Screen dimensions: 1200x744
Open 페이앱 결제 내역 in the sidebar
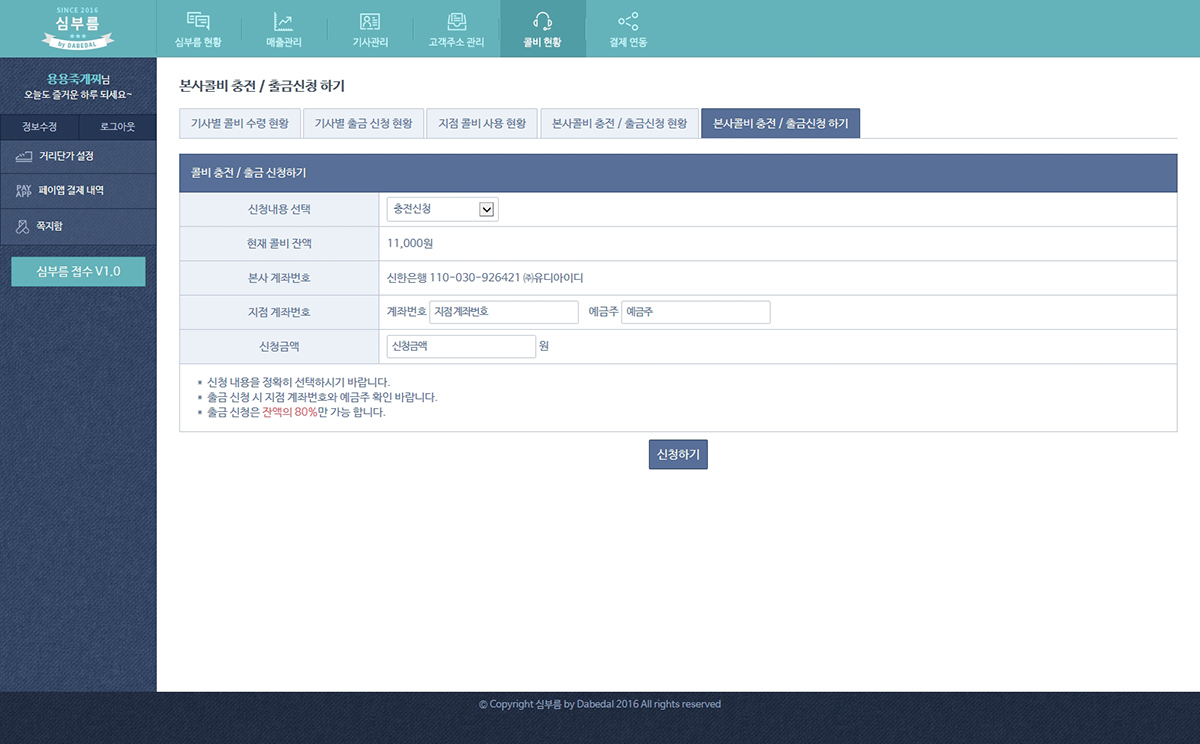(x=78, y=191)
